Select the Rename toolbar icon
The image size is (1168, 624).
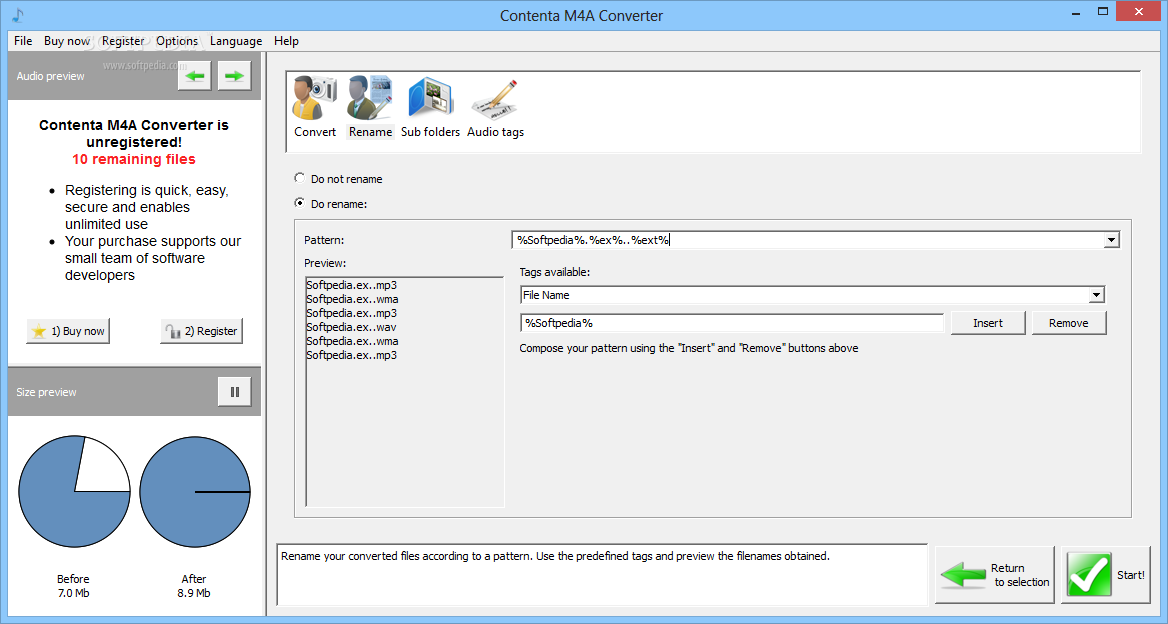pos(370,107)
